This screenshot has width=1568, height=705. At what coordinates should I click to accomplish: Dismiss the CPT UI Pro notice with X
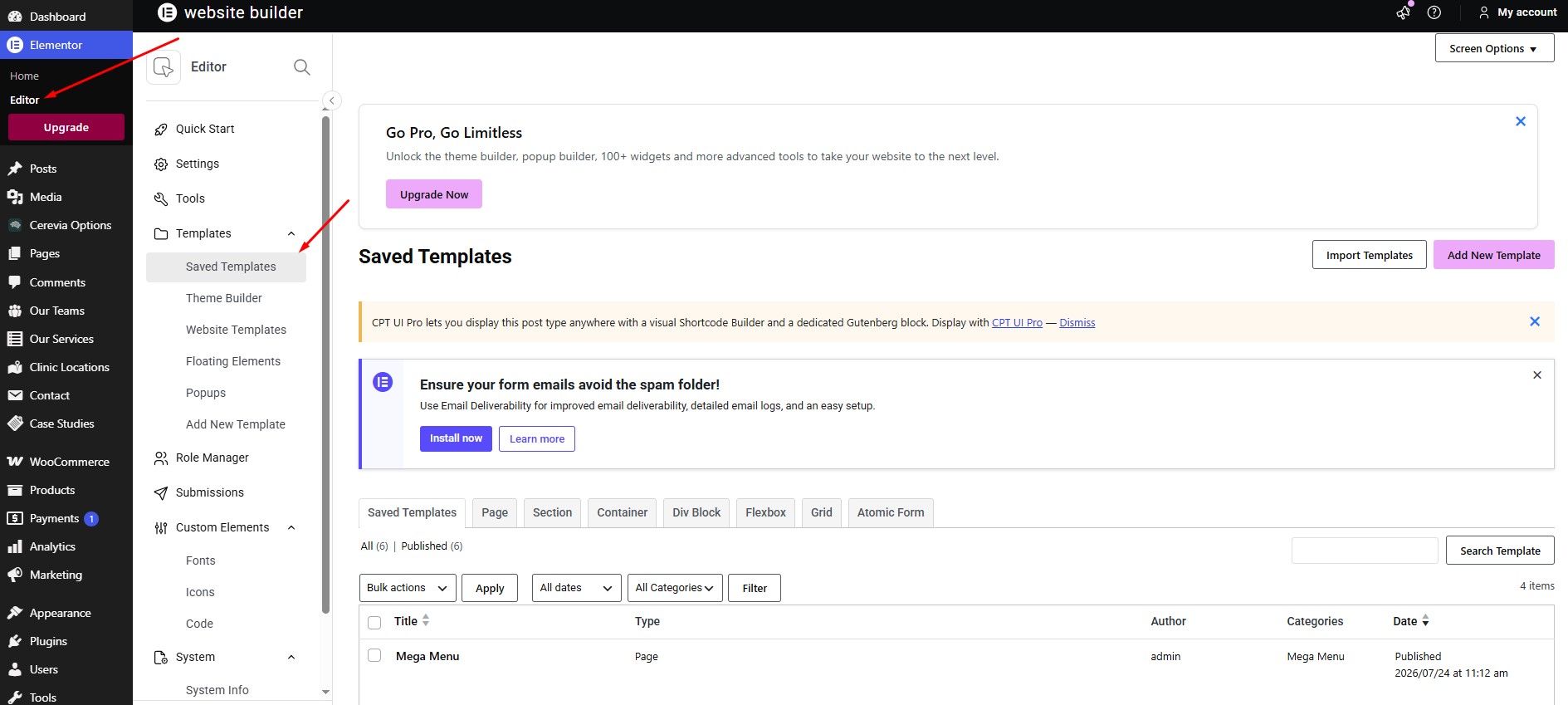(x=1535, y=321)
